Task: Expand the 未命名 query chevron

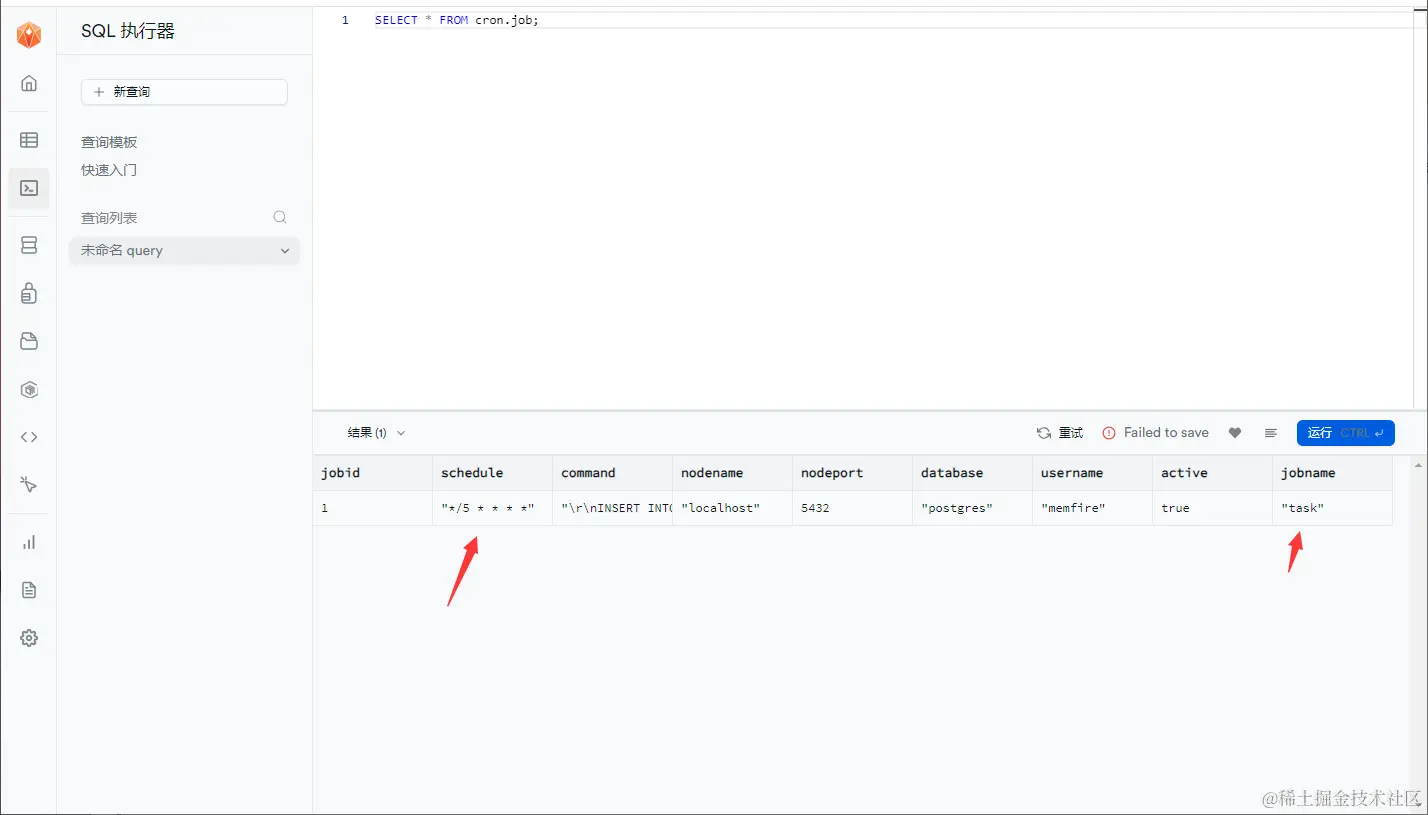Action: click(x=285, y=251)
